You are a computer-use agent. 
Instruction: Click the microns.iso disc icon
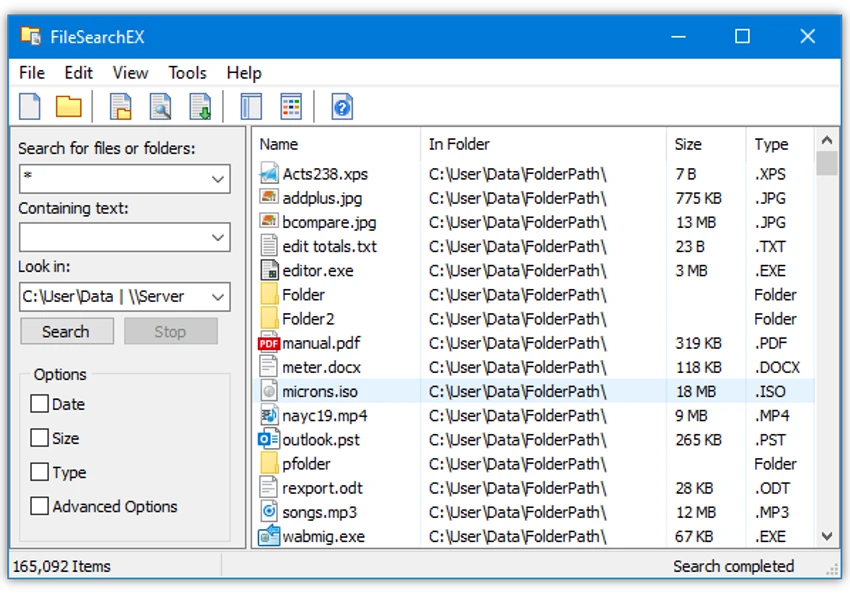tap(269, 391)
